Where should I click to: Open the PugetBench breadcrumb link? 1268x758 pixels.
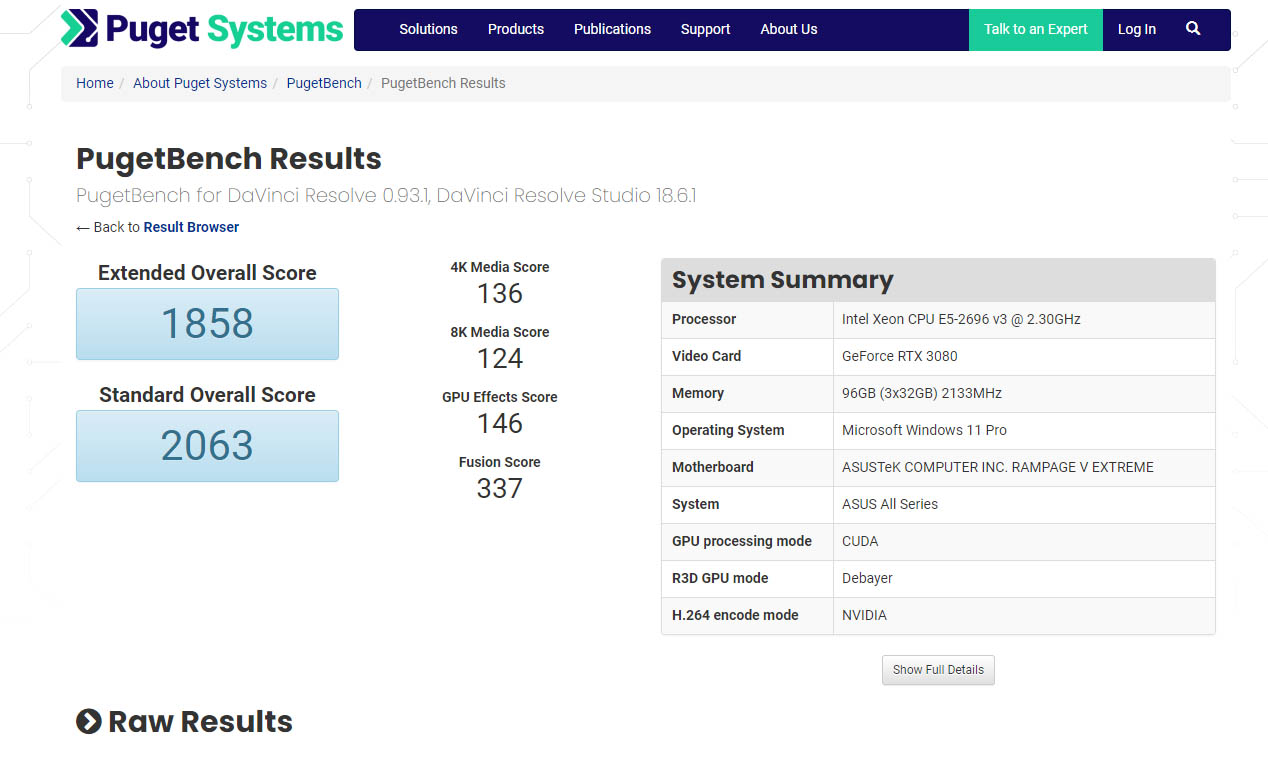click(x=324, y=83)
